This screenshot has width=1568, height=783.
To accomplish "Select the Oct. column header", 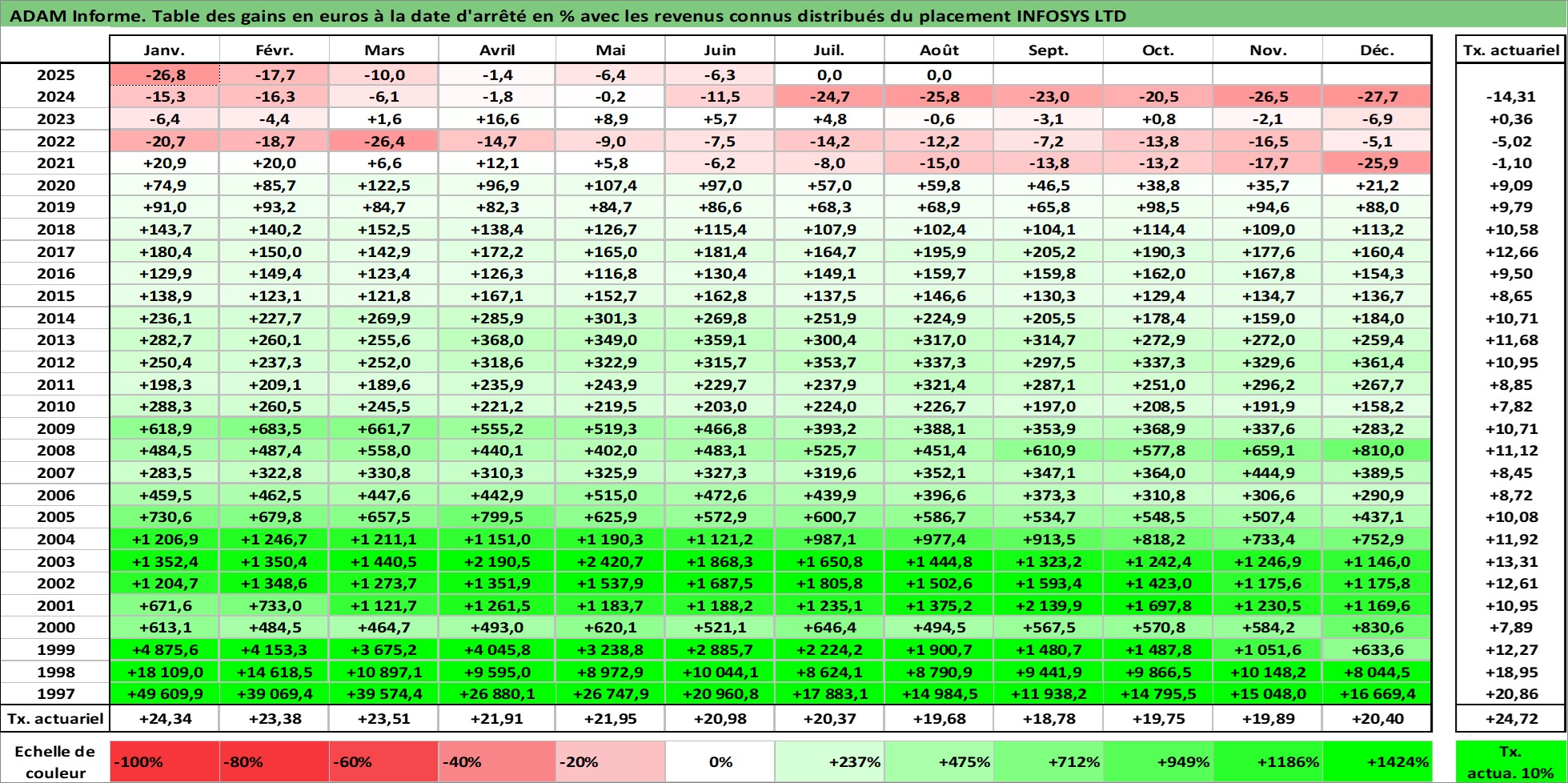I will [x=1158, y=50].
